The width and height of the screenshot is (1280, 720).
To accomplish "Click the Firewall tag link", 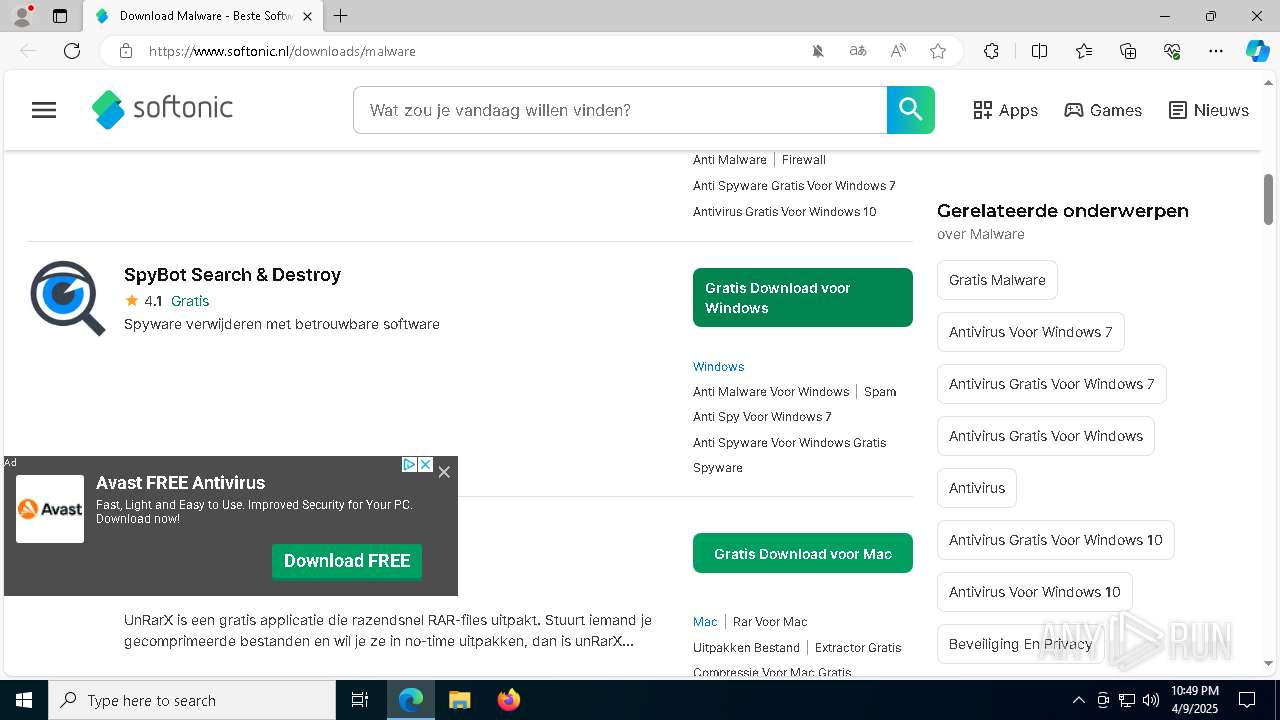I will point(804,160).
